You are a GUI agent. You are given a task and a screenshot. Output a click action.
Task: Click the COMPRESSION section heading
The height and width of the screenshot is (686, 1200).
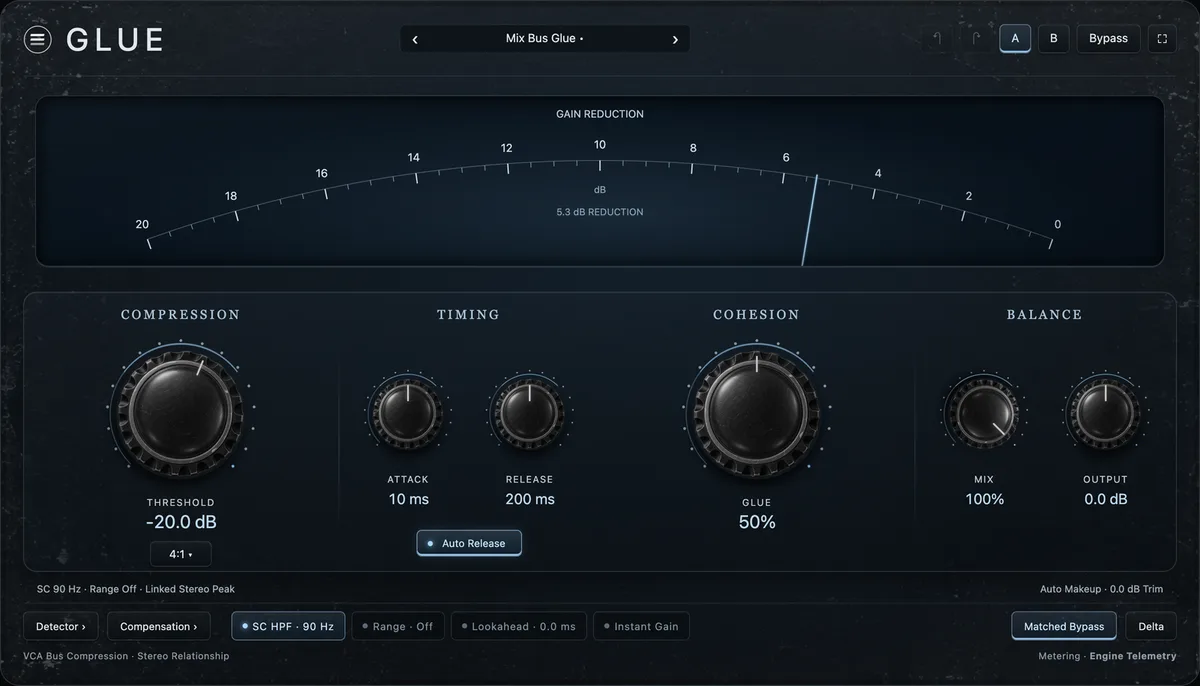point(181,314)
